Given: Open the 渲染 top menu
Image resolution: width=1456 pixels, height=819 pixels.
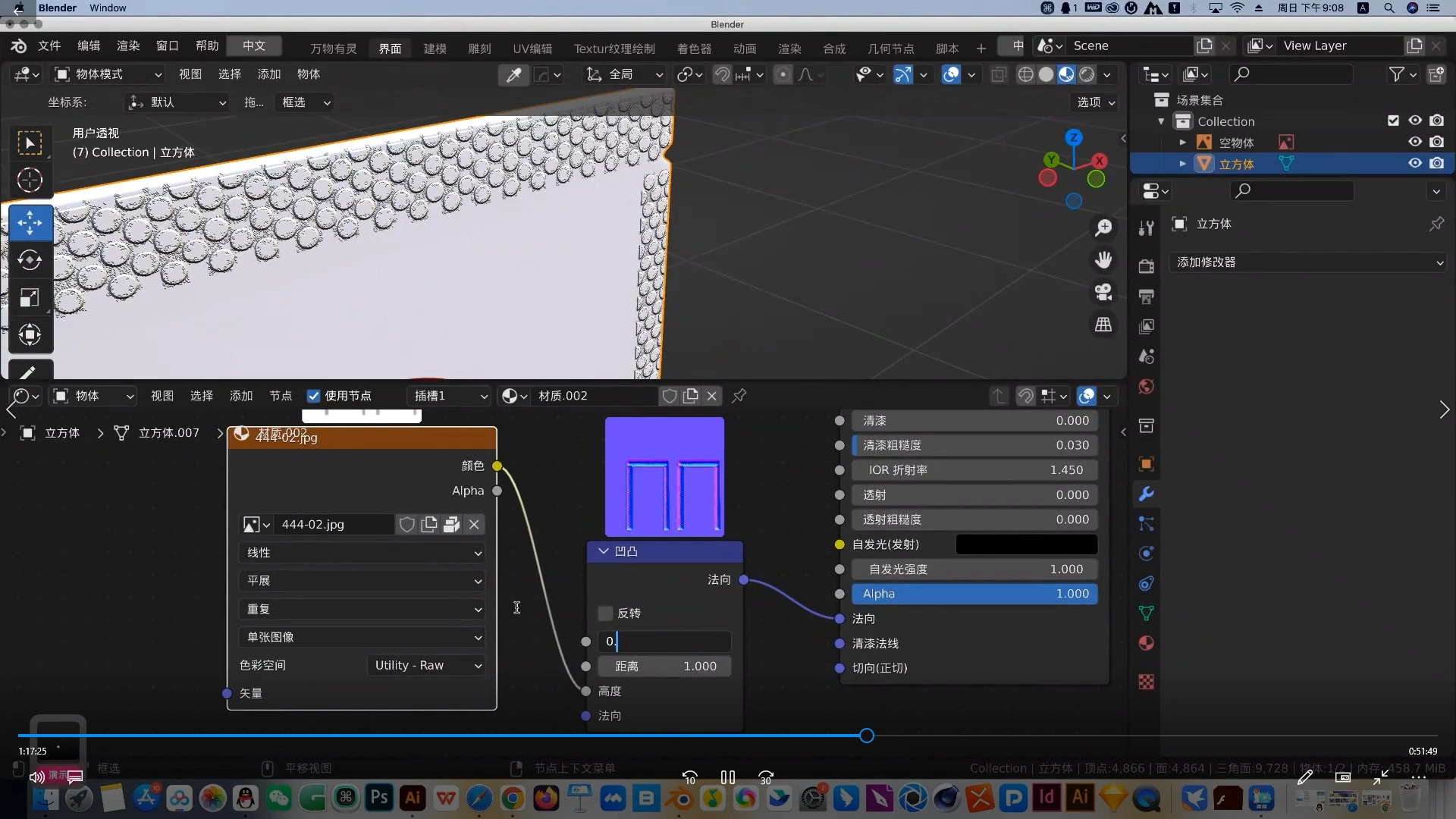Looking at the screenshot, I should coord(128,45).
